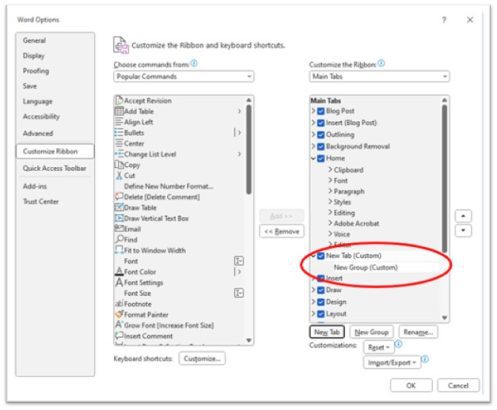This screenshot has height=410, width=497.
Task: Open the Choose commands from dropdown
Action: [x=184, y=76]
